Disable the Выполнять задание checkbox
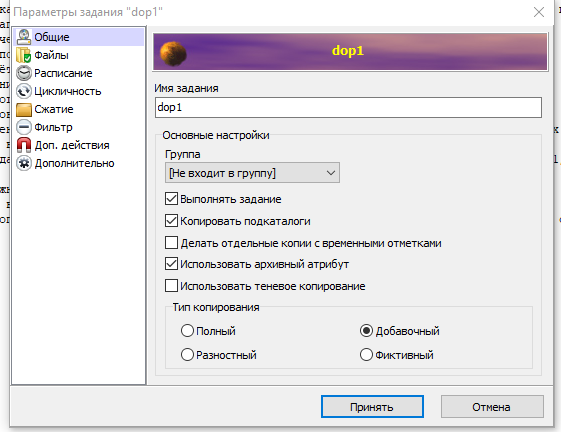Viewport: 561px width, 432px height. click(171, 199)
